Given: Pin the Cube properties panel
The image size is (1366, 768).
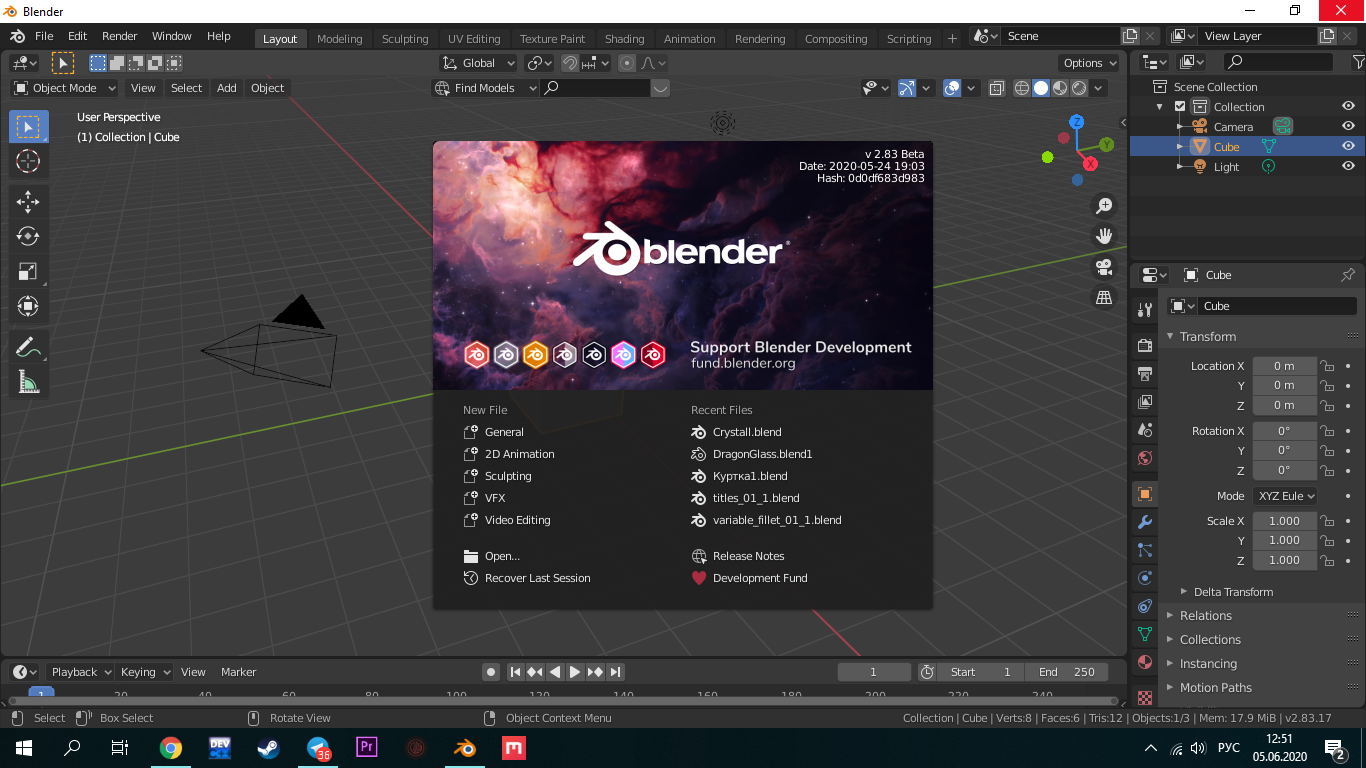Looking at the screenshot, I should 1347,275.
